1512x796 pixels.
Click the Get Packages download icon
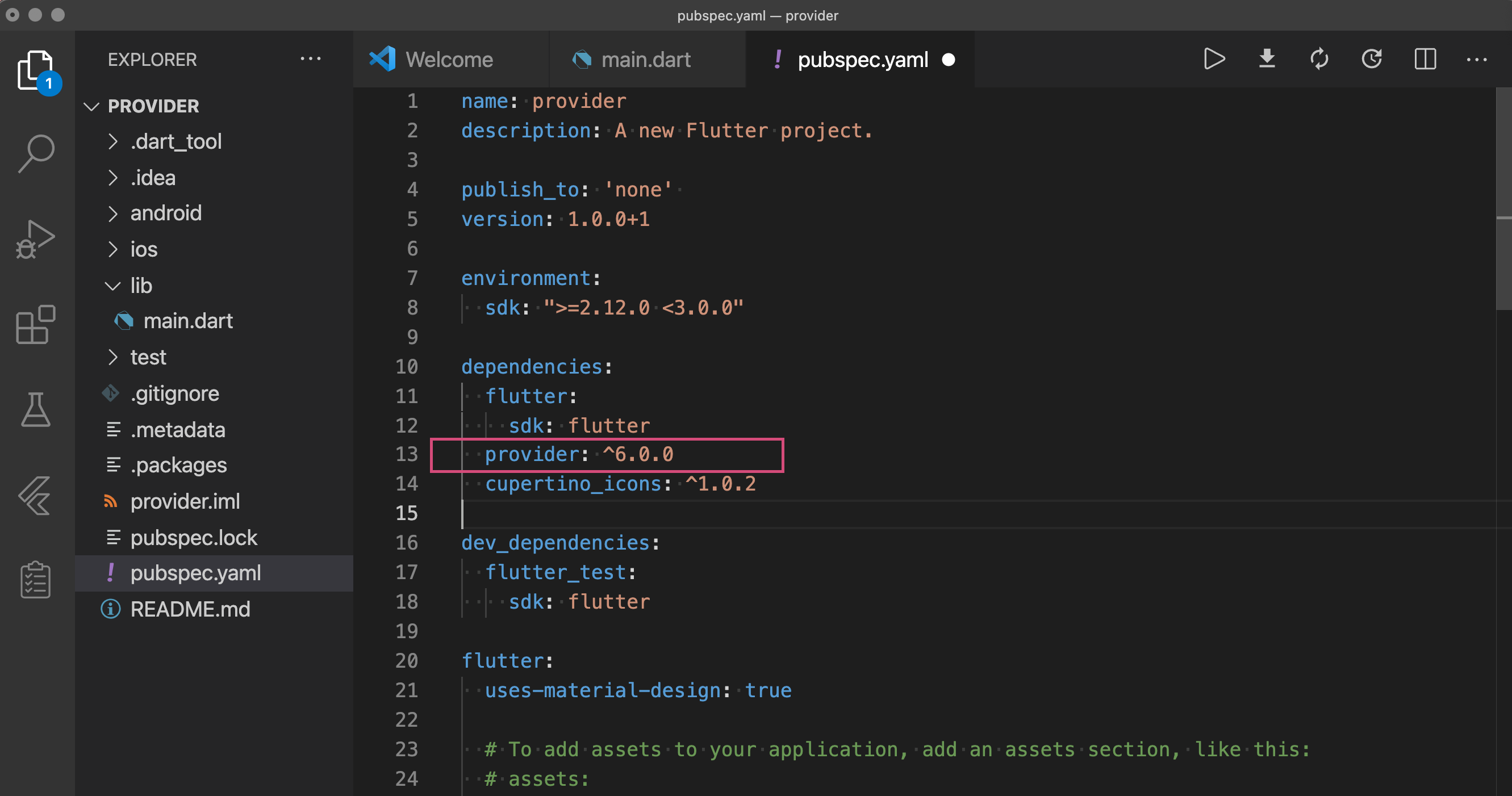point(1267,59)
